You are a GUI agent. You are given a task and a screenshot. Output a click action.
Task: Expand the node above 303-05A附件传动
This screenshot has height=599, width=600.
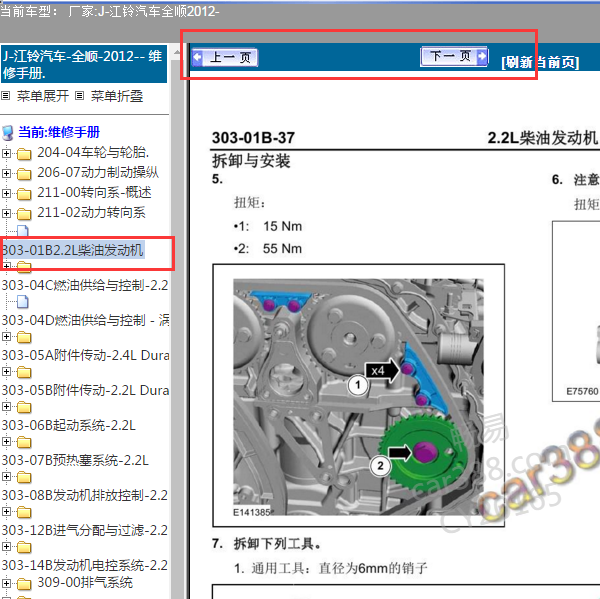point(6,336)
